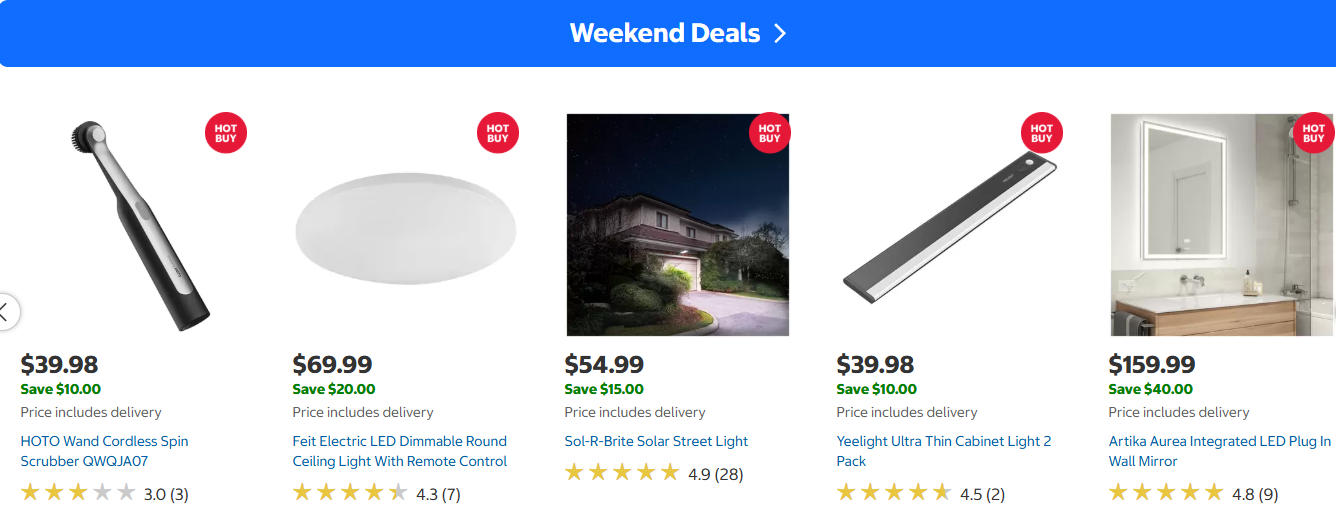
Task: Click HOT BUY badge on Artika LED Mirror
Action: point(1313,133)
